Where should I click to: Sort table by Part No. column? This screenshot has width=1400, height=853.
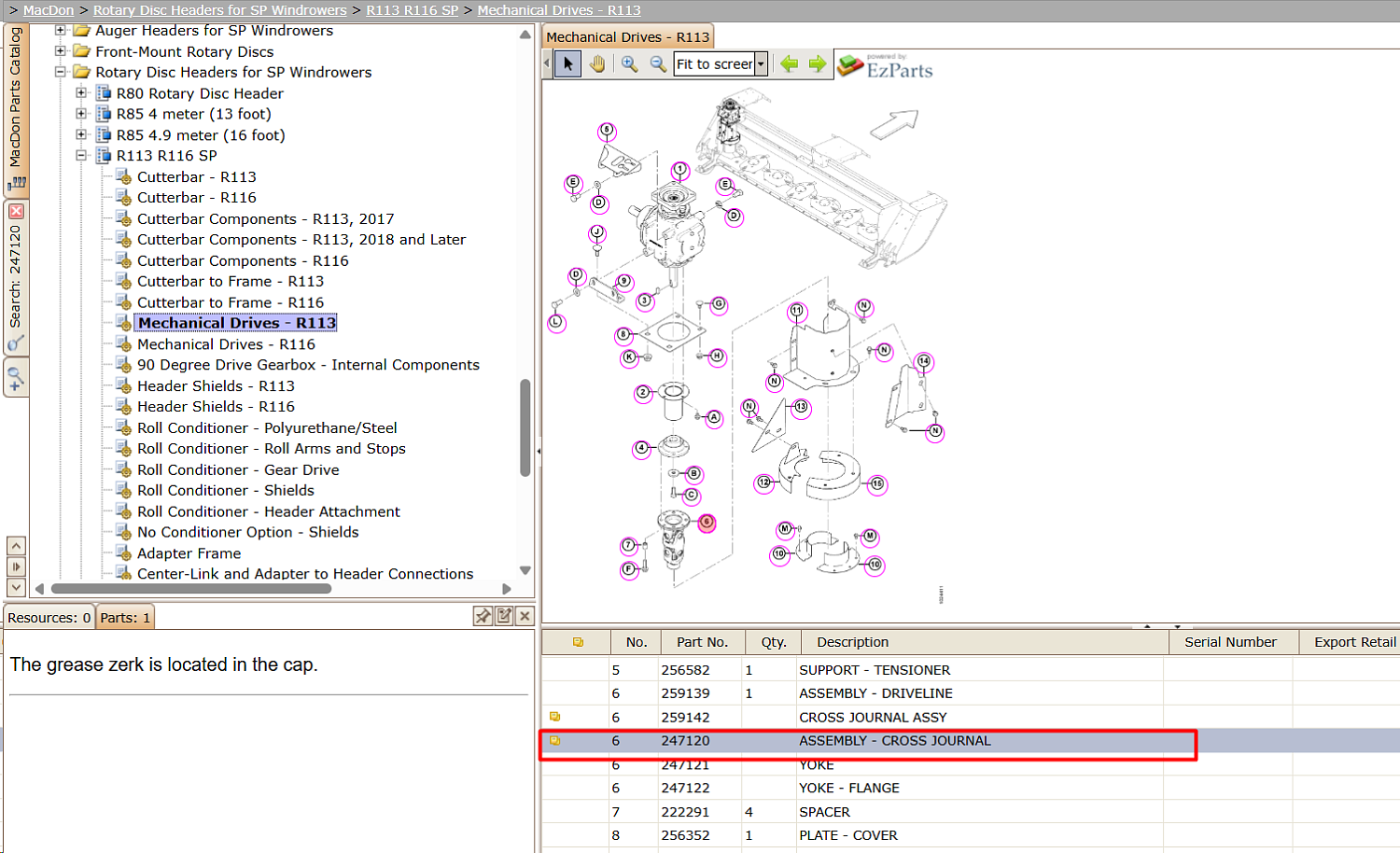703,642
